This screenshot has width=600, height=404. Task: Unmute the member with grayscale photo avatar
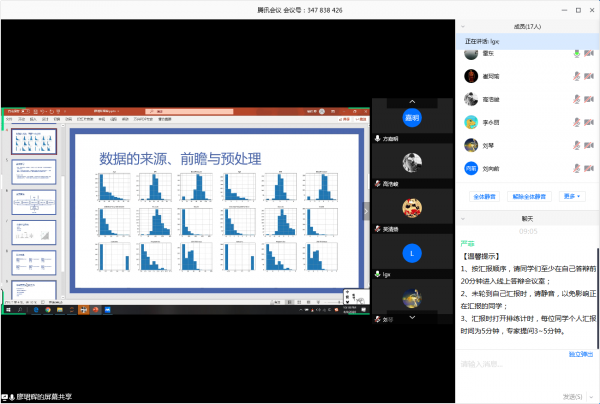(x=577, y=99)
